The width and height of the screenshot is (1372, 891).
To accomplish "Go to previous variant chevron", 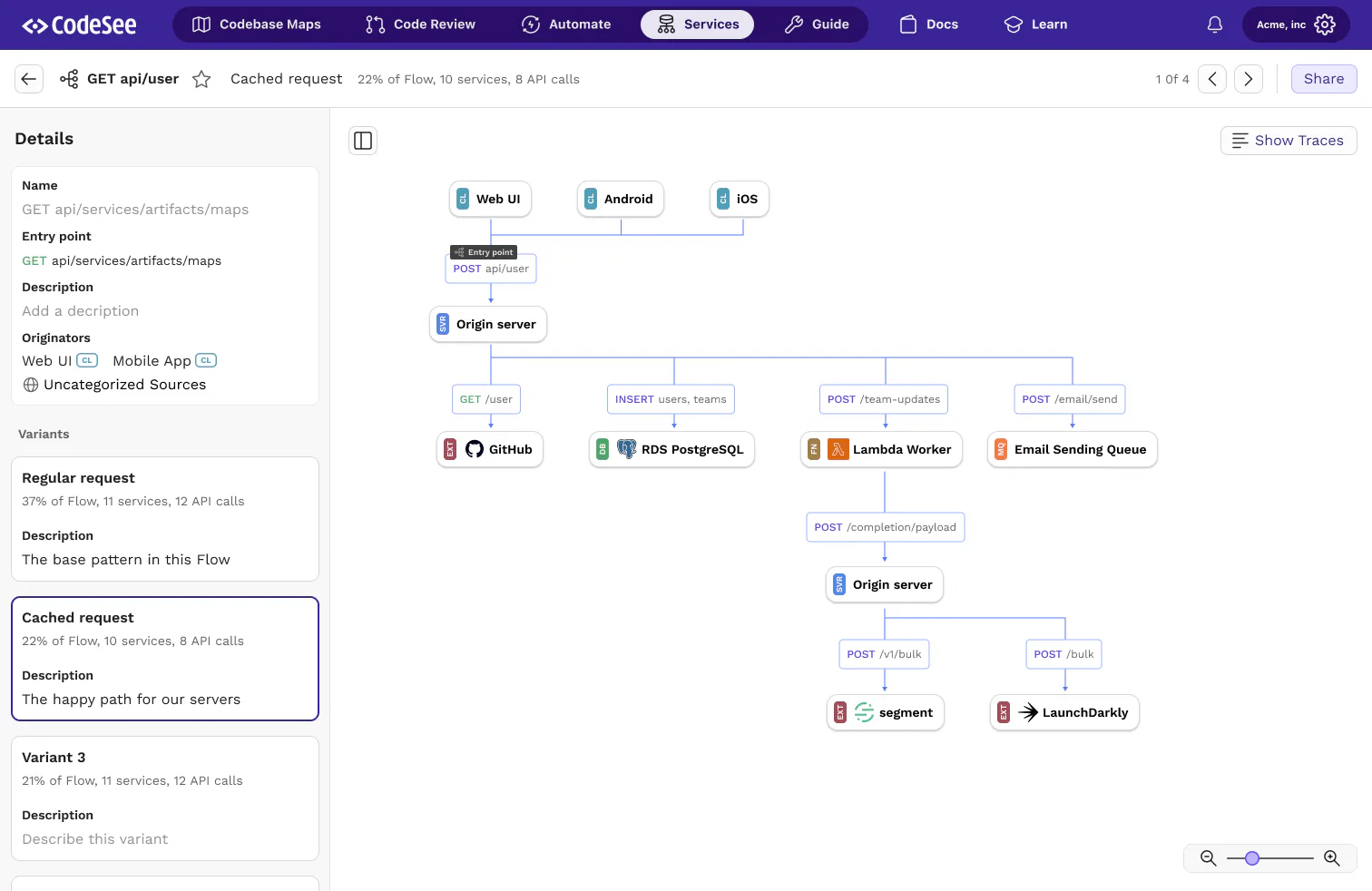I will pos(1212,79).
